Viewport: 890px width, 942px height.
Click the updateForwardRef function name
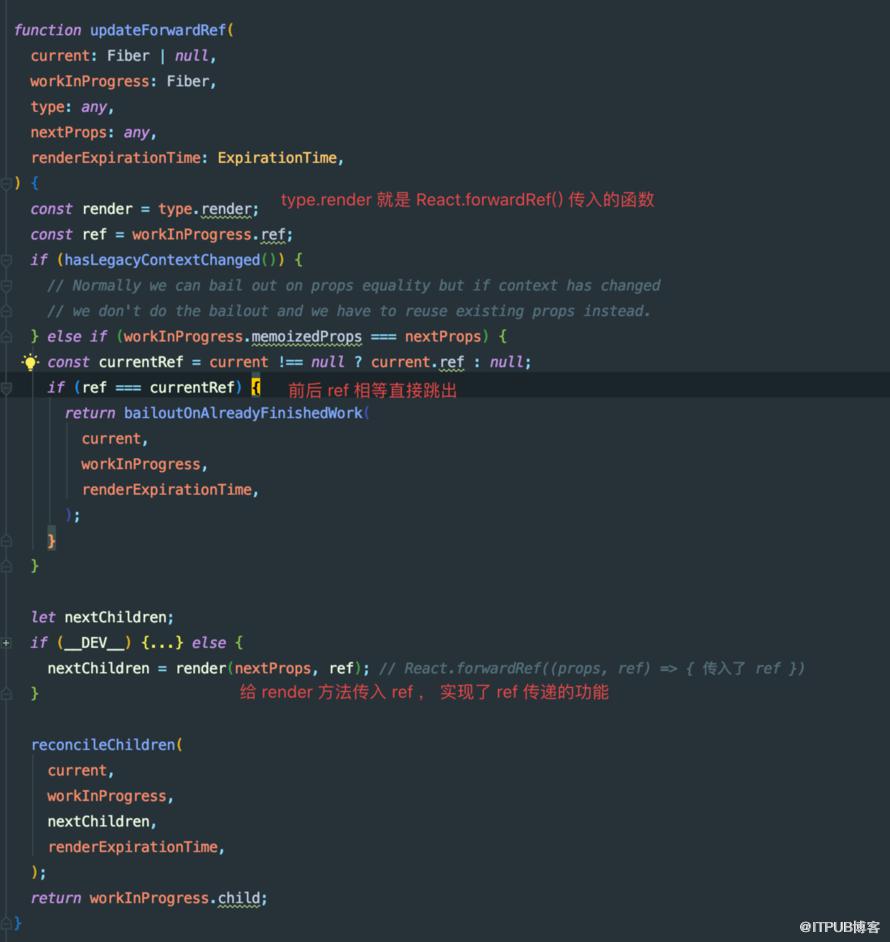158,30
